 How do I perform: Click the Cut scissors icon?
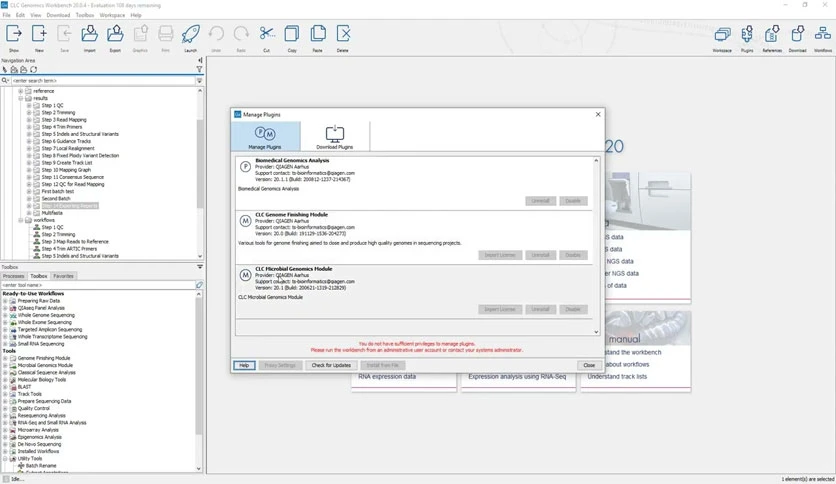(266, 34)
